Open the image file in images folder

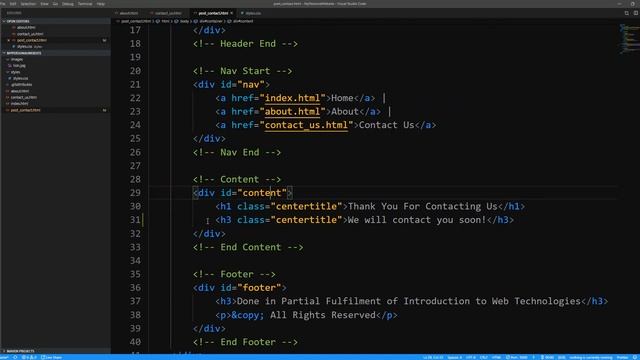(x=19, y=65)
